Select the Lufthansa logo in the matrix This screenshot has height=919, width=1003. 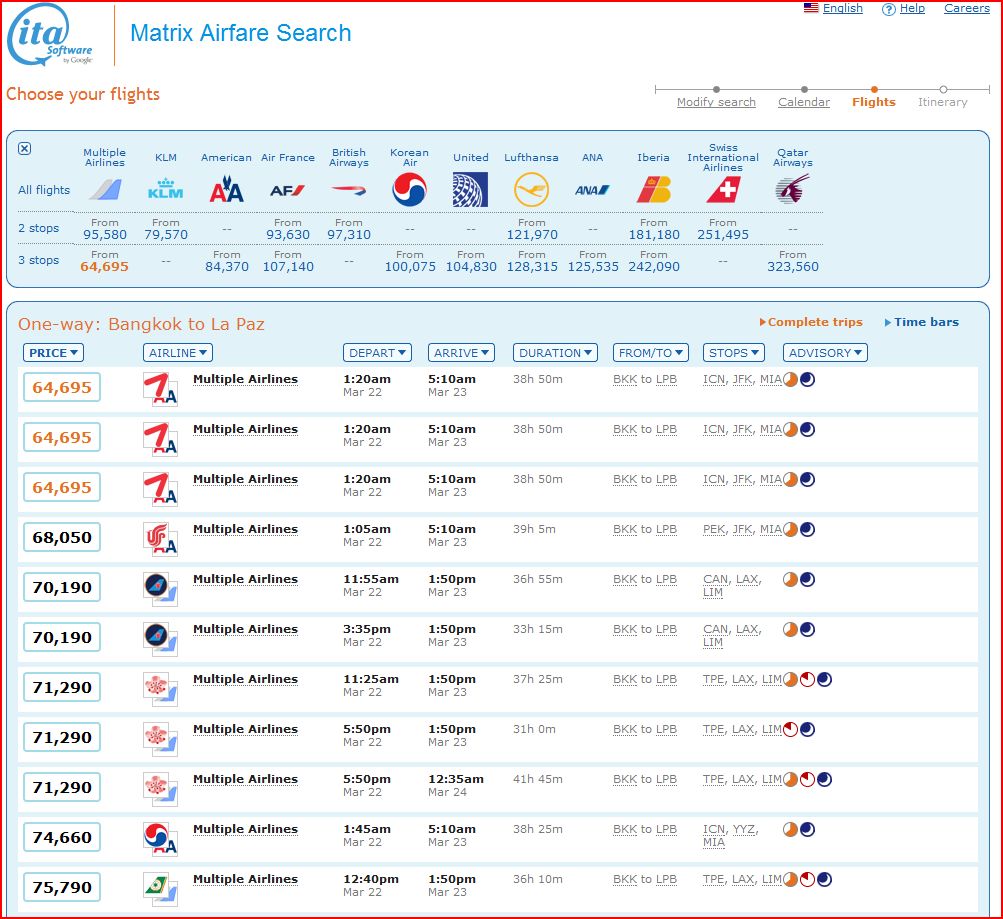[532, 190]
